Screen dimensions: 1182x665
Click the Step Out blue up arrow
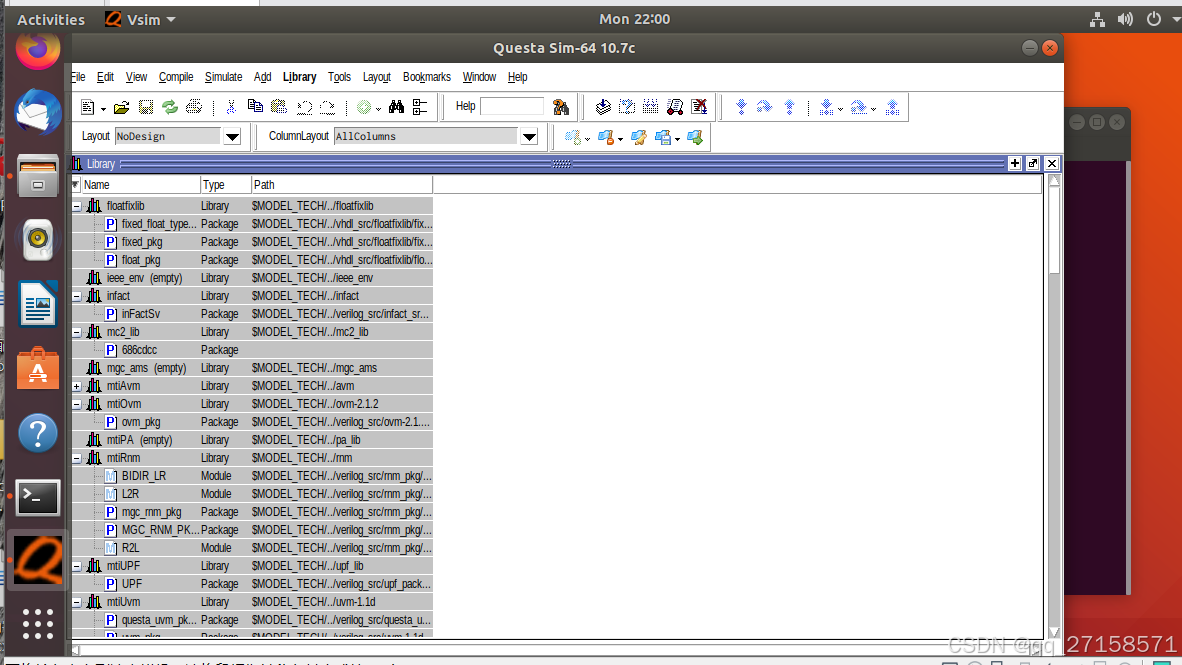[x=789, y=107]
